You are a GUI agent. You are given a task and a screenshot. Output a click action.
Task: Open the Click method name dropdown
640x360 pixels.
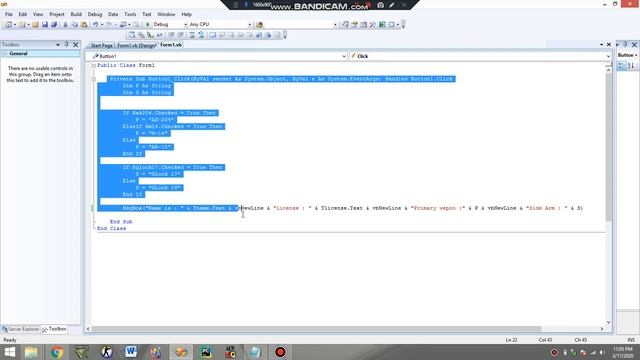tap(608, 56)
